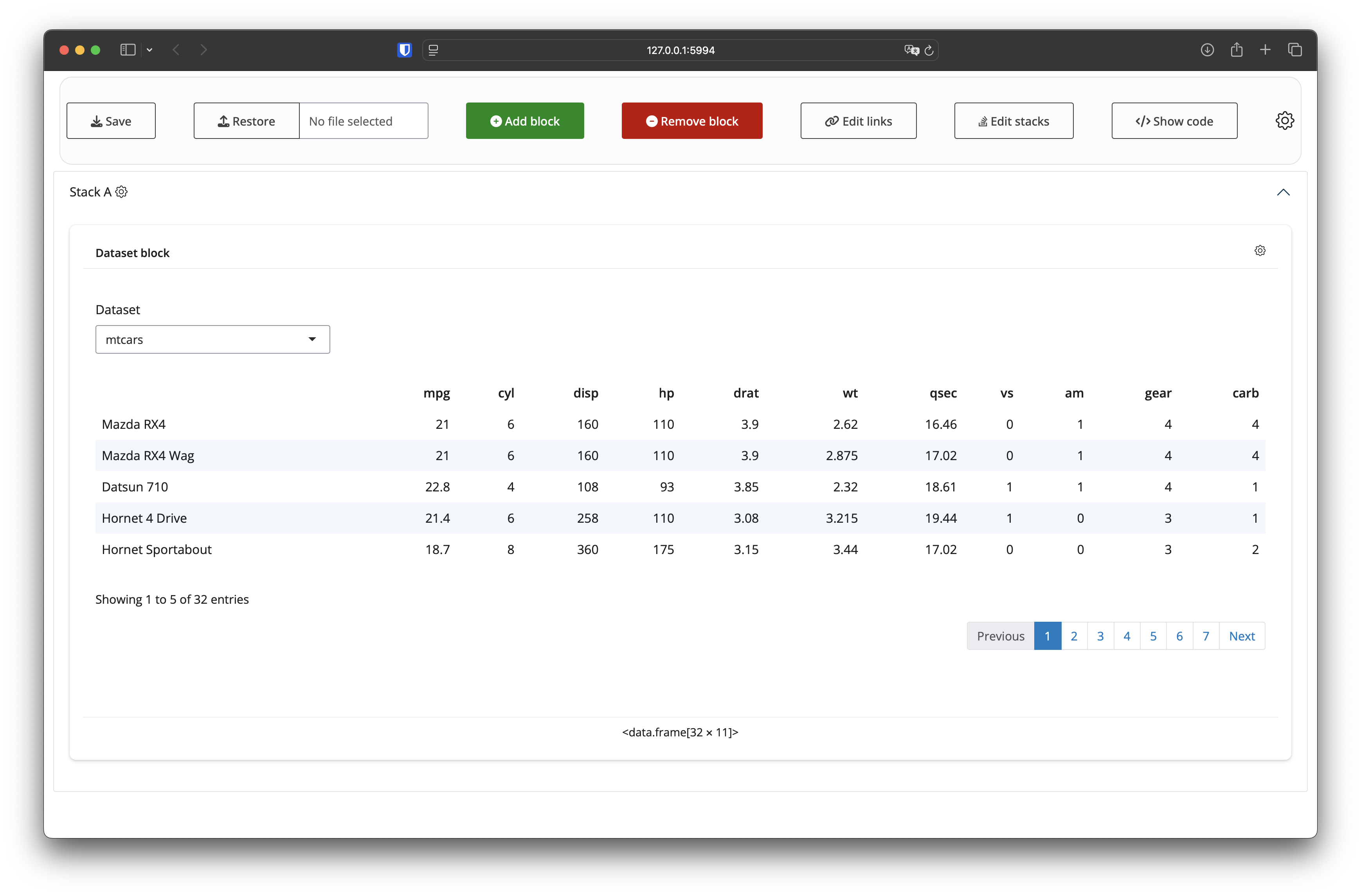Click Next in table pagination
1361x896 pixels.
point(1242,636)
